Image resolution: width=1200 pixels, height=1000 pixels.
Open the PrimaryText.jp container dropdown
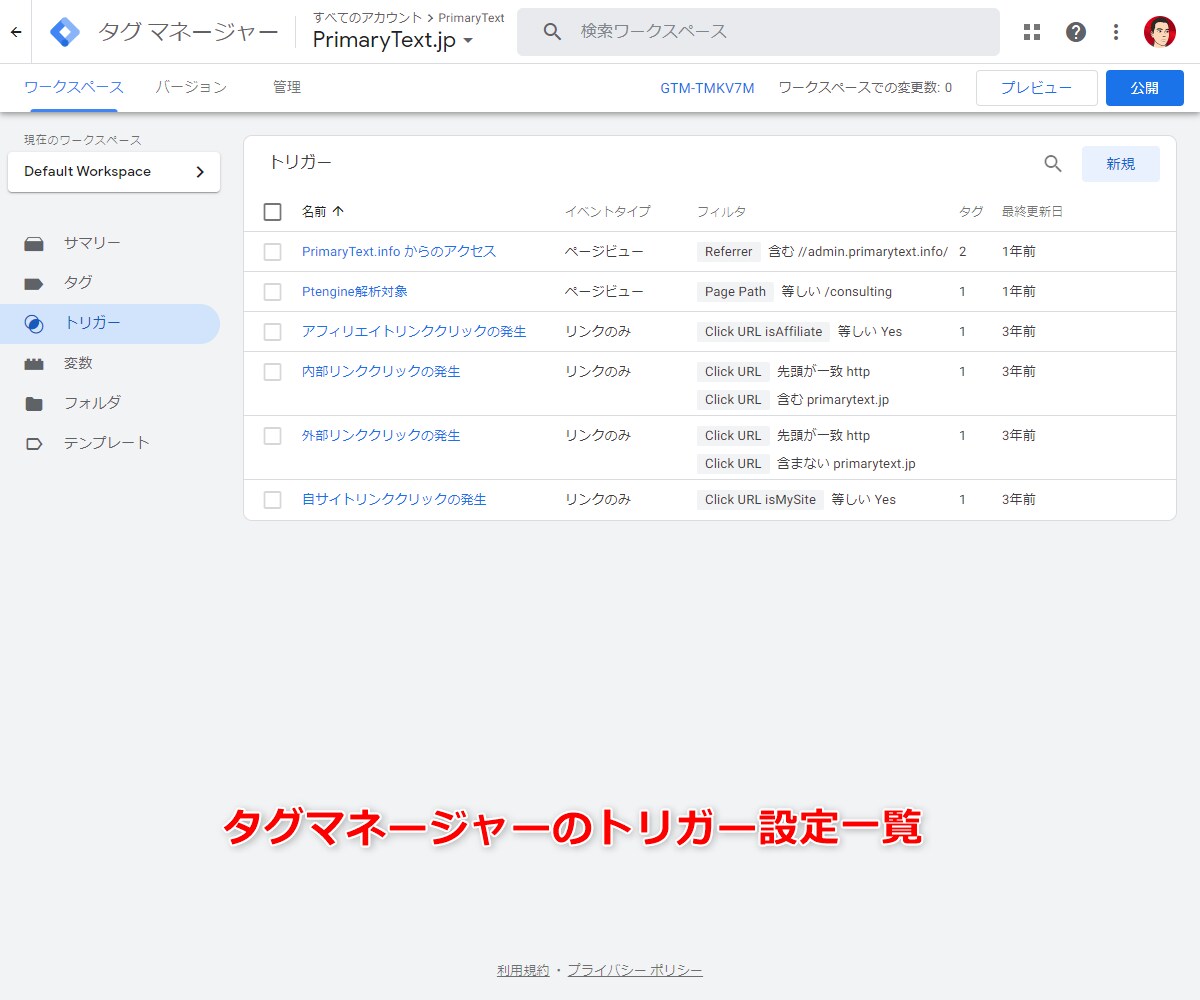[393, 40]
